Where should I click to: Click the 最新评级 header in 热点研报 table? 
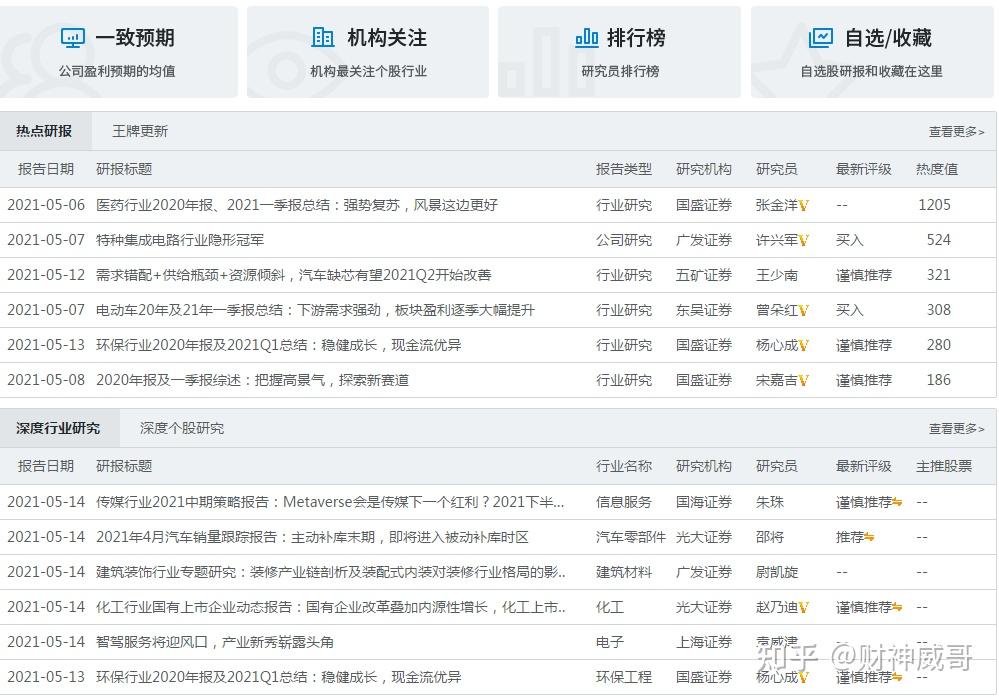(863, 169)
